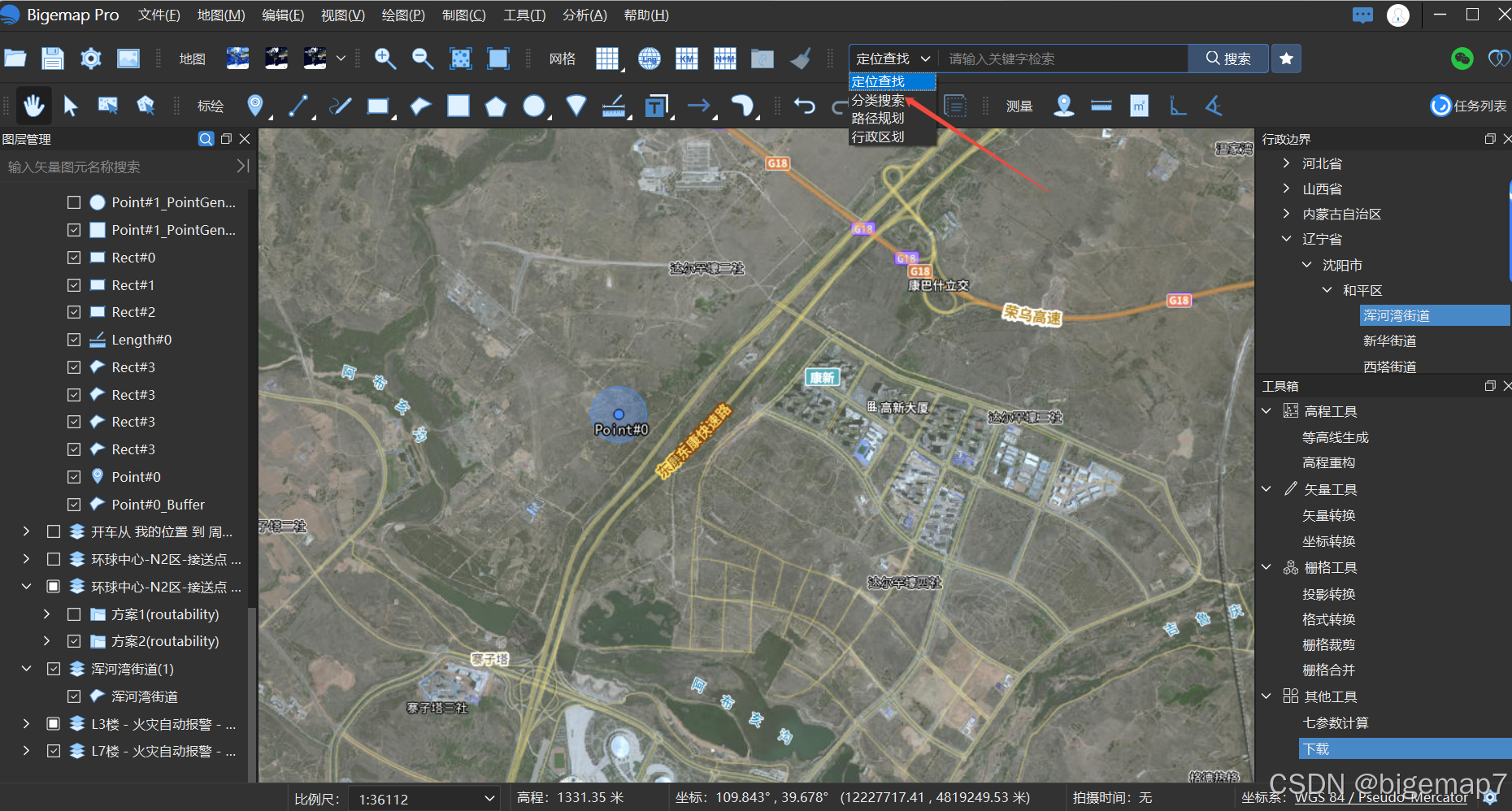Open settings gear in toolbar
The width and height of the screenshot is (1512, 811).
click(91, 59)
